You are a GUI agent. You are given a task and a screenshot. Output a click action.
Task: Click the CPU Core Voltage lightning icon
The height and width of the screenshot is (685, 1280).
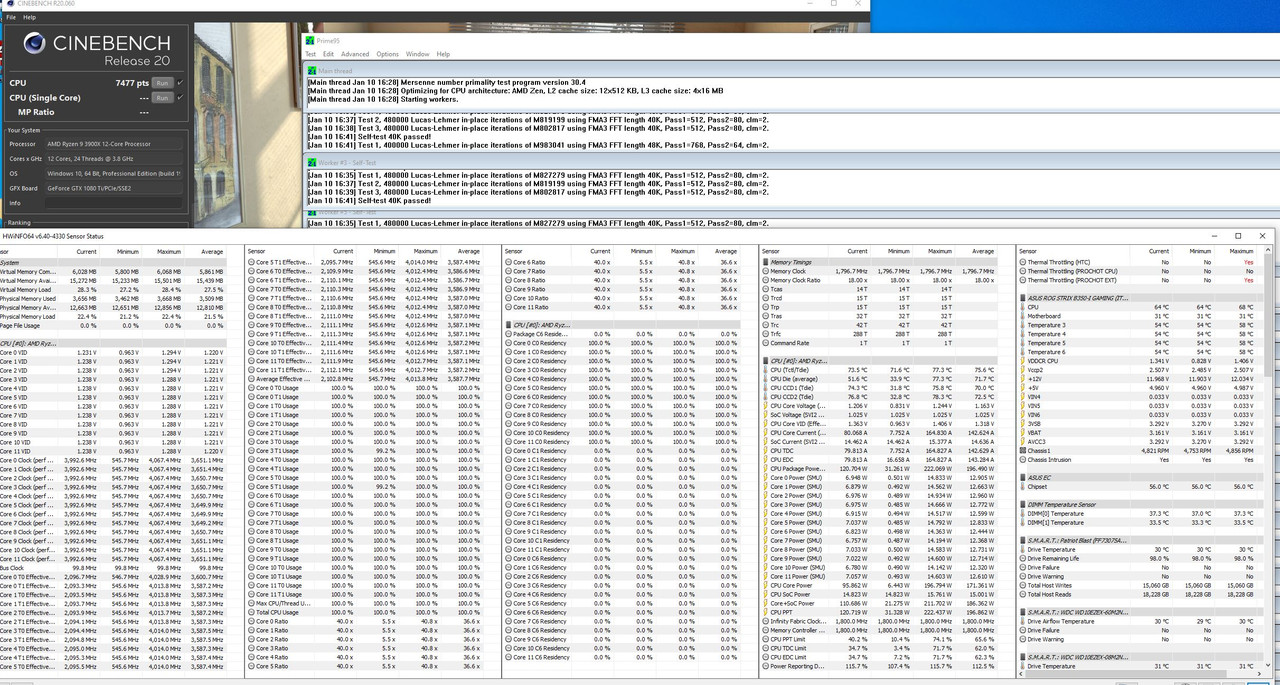766,405
